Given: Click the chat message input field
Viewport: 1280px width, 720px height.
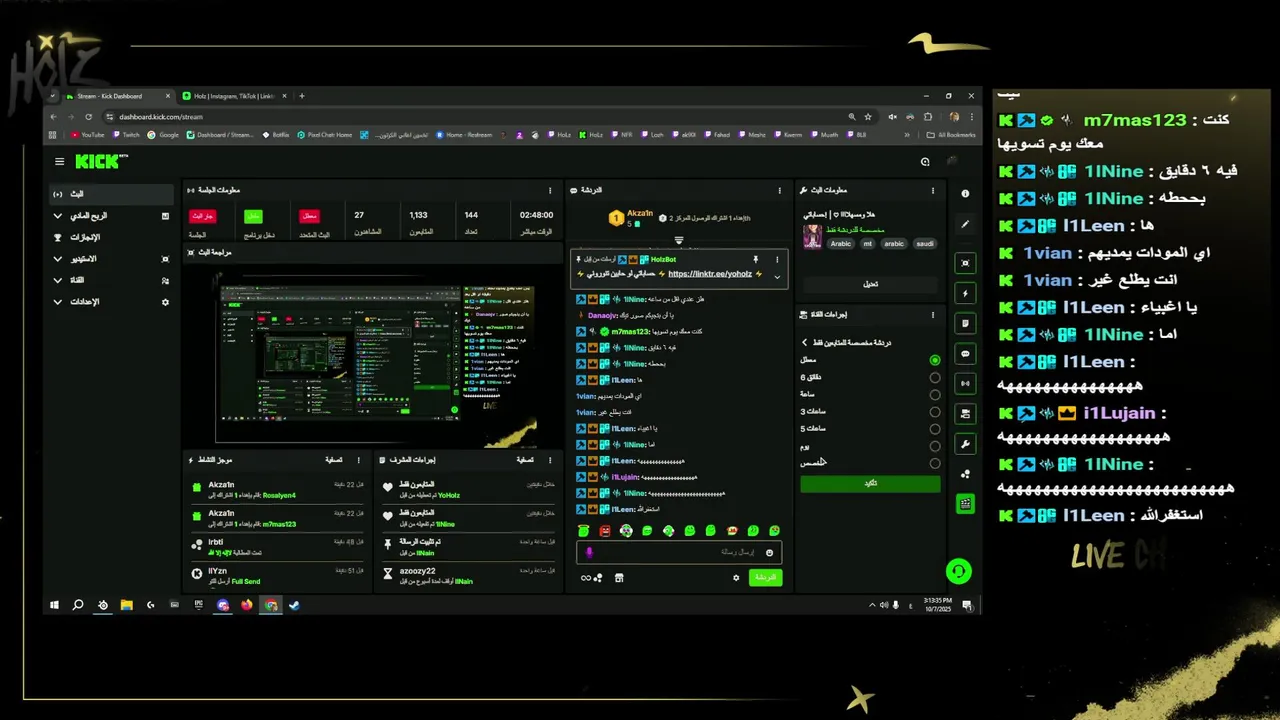Looking at the screenshot, I should coord(680,552).
